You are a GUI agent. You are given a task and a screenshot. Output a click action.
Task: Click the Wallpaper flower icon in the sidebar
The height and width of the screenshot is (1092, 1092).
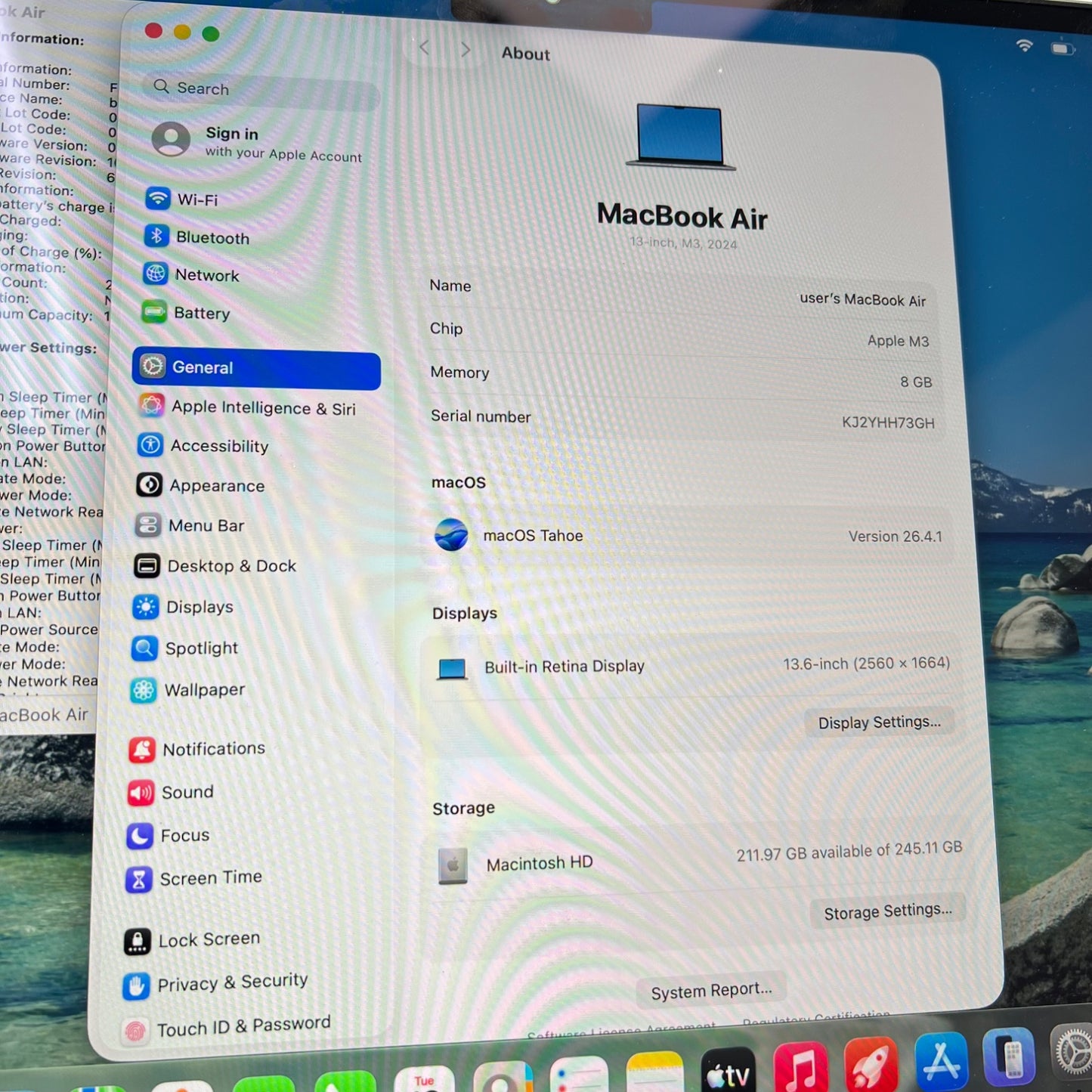pos(143,690)
